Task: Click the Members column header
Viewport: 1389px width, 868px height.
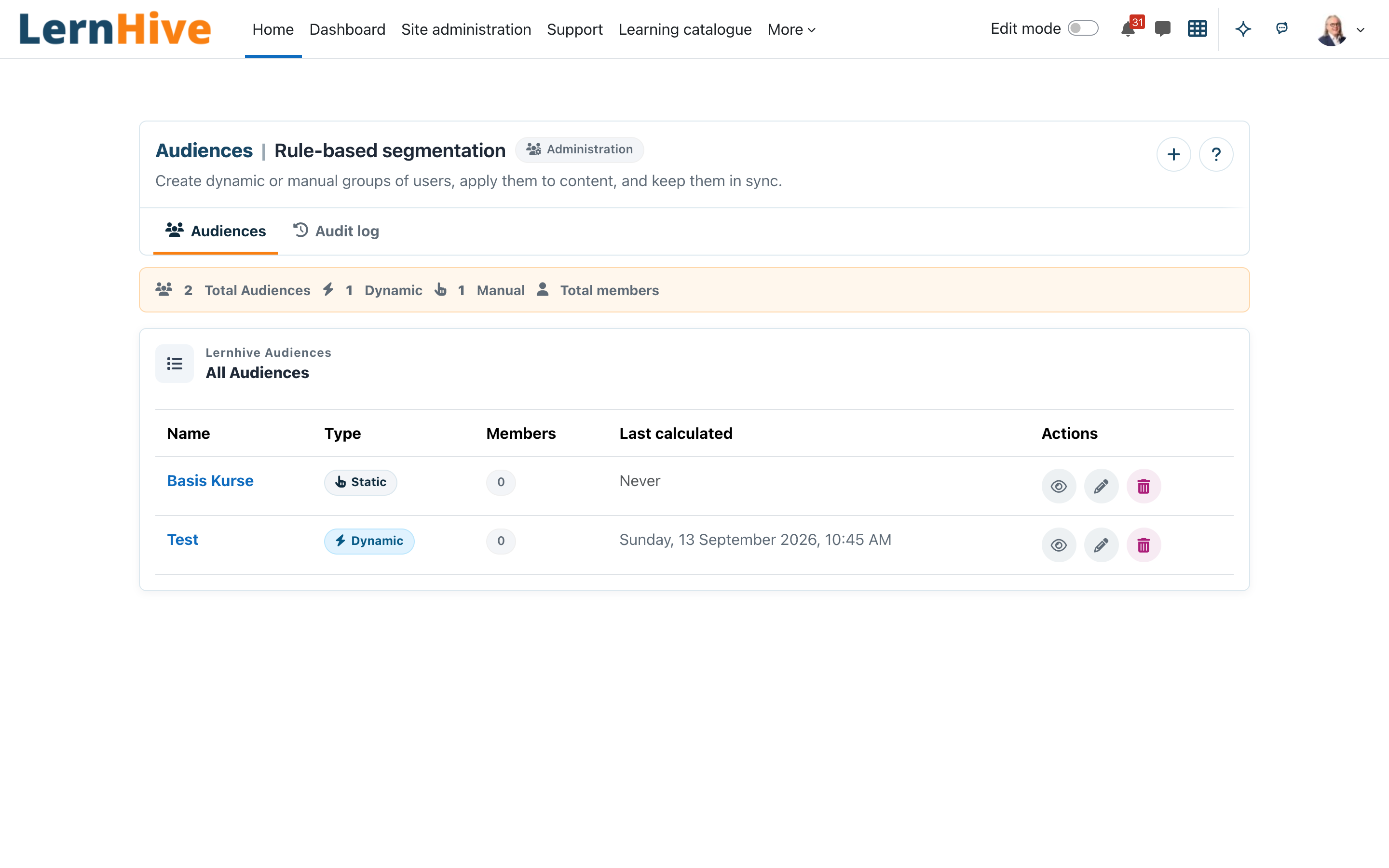Action: (520, 434)
